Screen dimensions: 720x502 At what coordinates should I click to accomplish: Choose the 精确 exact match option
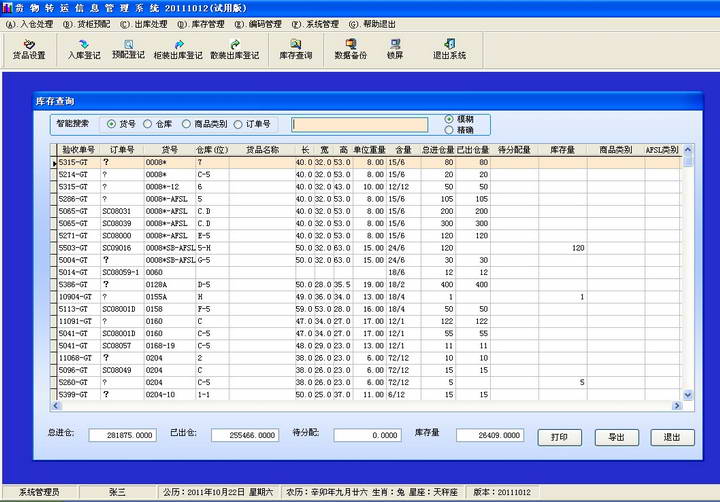tap(449, 130)
